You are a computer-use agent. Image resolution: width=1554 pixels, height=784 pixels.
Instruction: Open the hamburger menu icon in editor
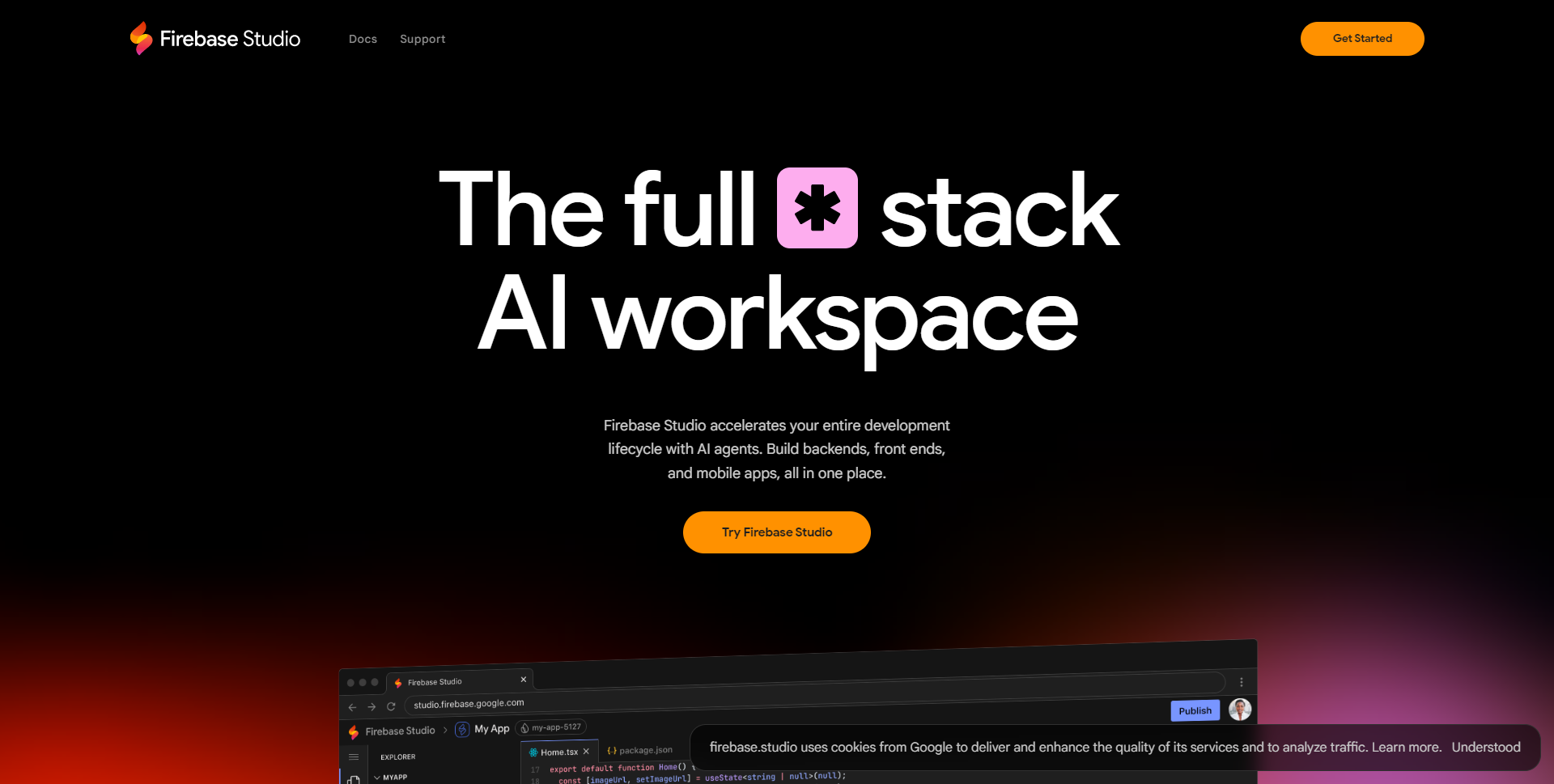pyautogui.click(x=354, y=756)
